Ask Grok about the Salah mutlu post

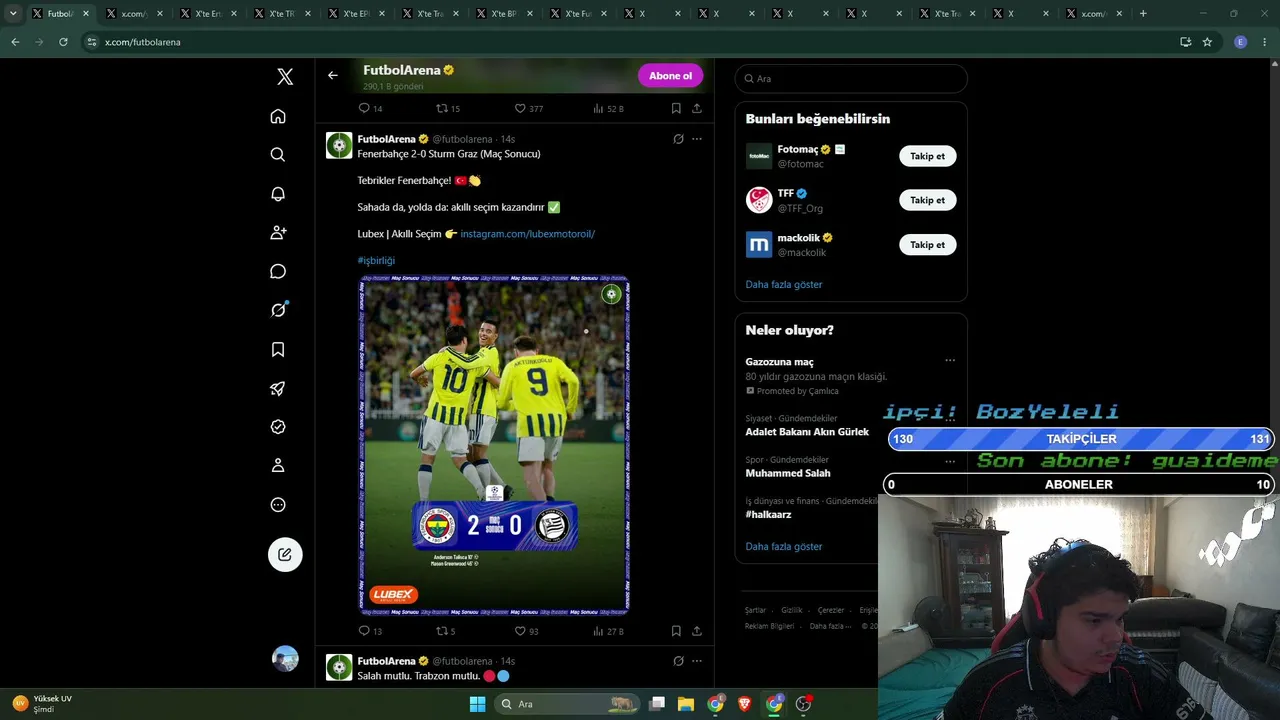(678, 661)
